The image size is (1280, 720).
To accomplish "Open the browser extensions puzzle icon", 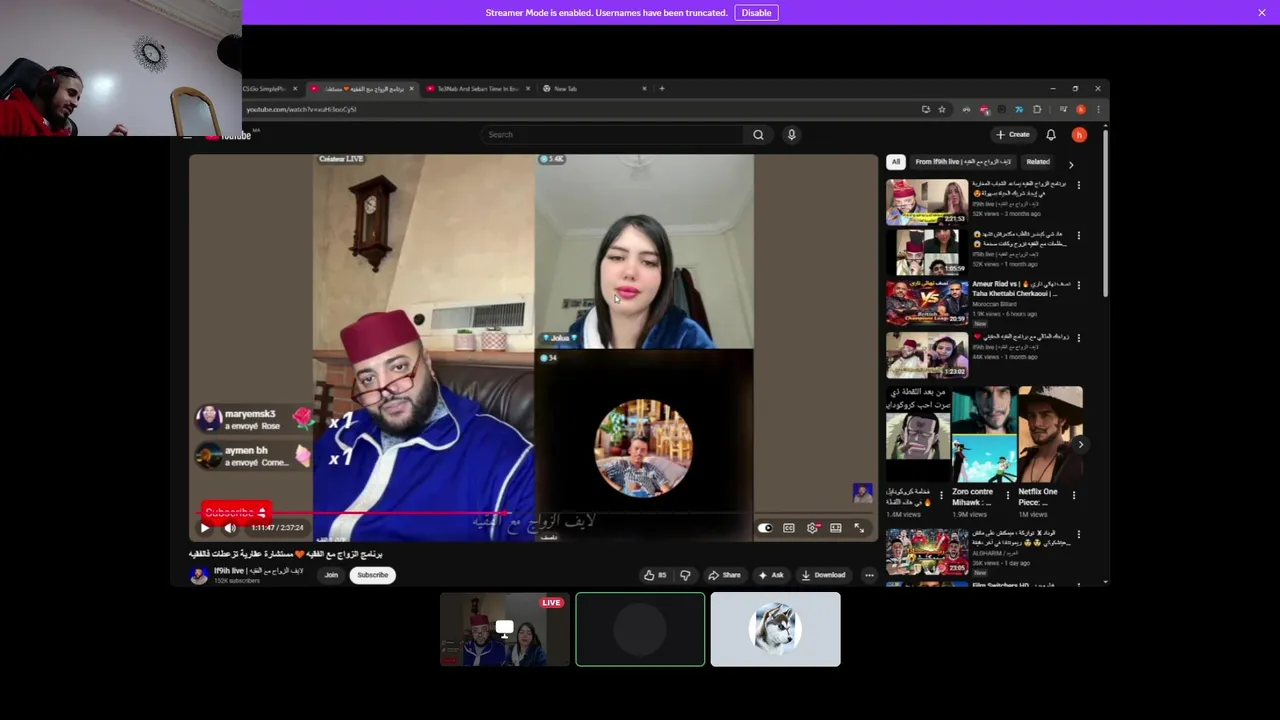I will (x=1037, y=109).
